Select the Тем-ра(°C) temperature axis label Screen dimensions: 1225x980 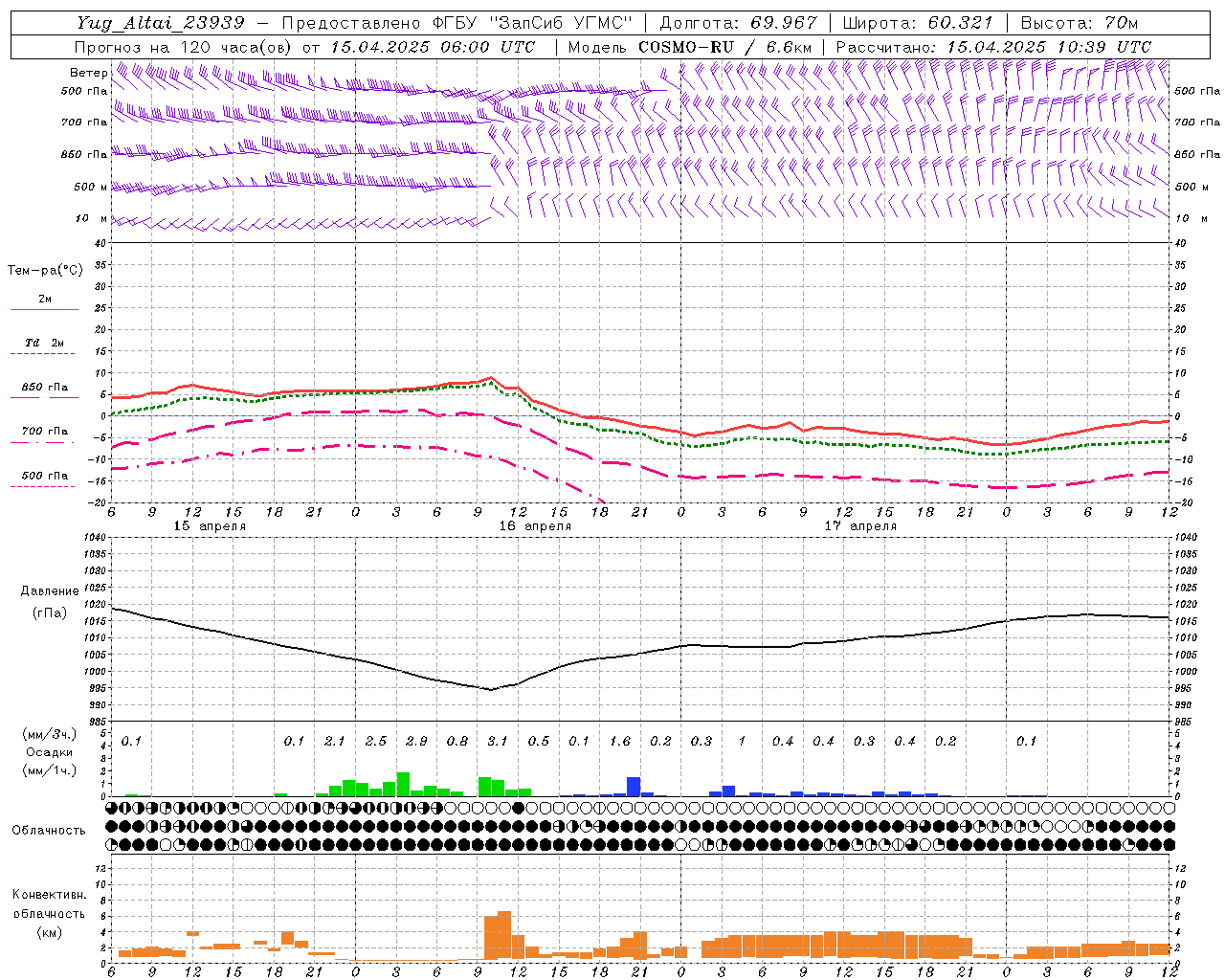coord(45,271)
